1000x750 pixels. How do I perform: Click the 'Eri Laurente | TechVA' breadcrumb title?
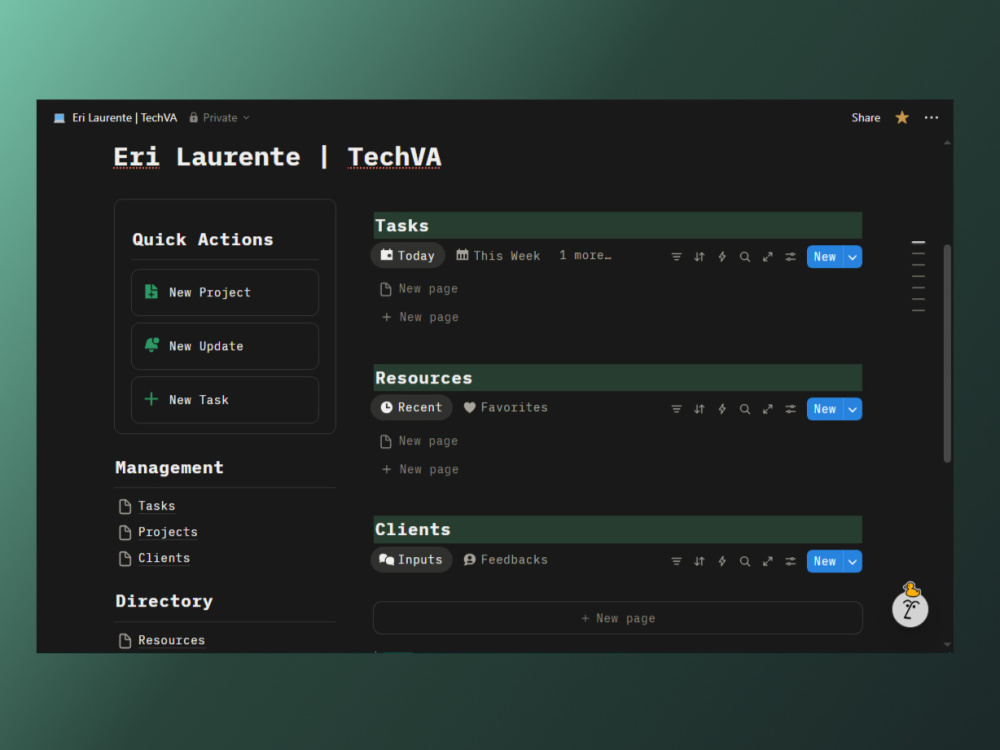pyautogui.click(x=124, y=117)
